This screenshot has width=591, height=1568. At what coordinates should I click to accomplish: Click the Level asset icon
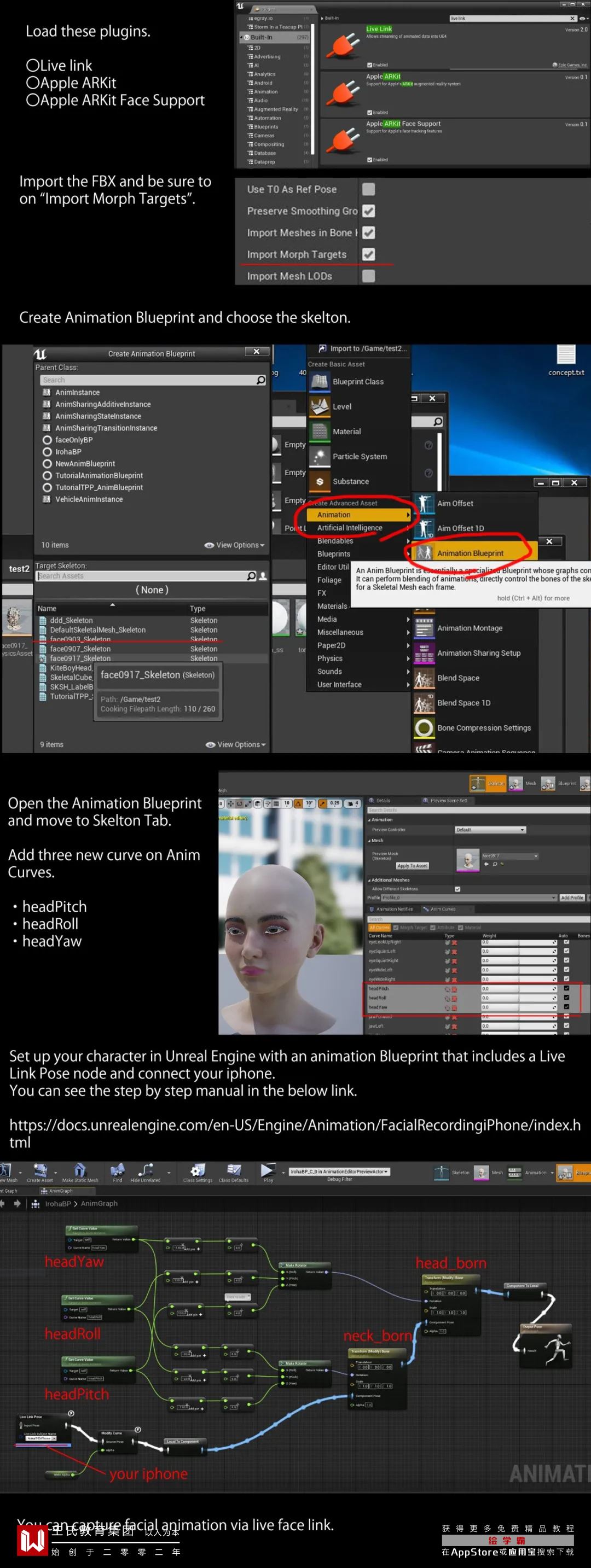319,406
